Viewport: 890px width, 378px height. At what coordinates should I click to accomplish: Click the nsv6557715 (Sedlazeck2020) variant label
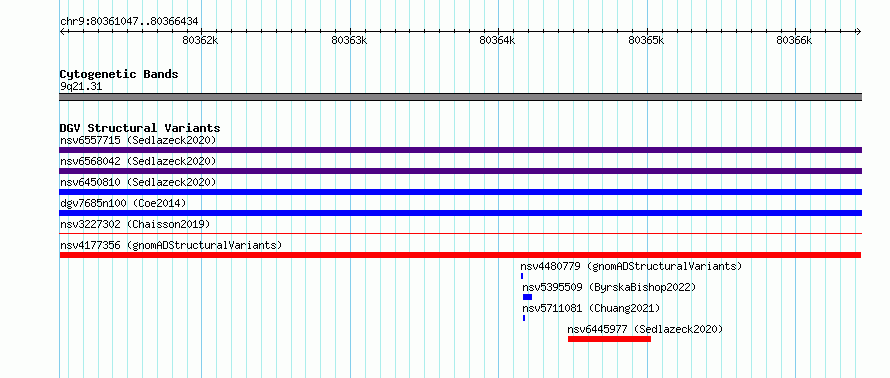(x=138, y=140)
